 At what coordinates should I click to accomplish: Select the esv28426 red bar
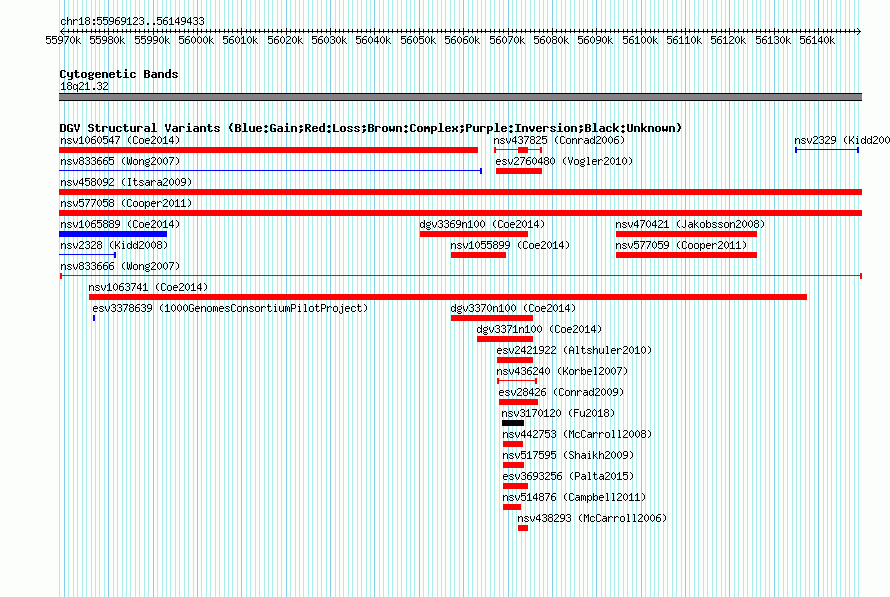coord(518,402)
